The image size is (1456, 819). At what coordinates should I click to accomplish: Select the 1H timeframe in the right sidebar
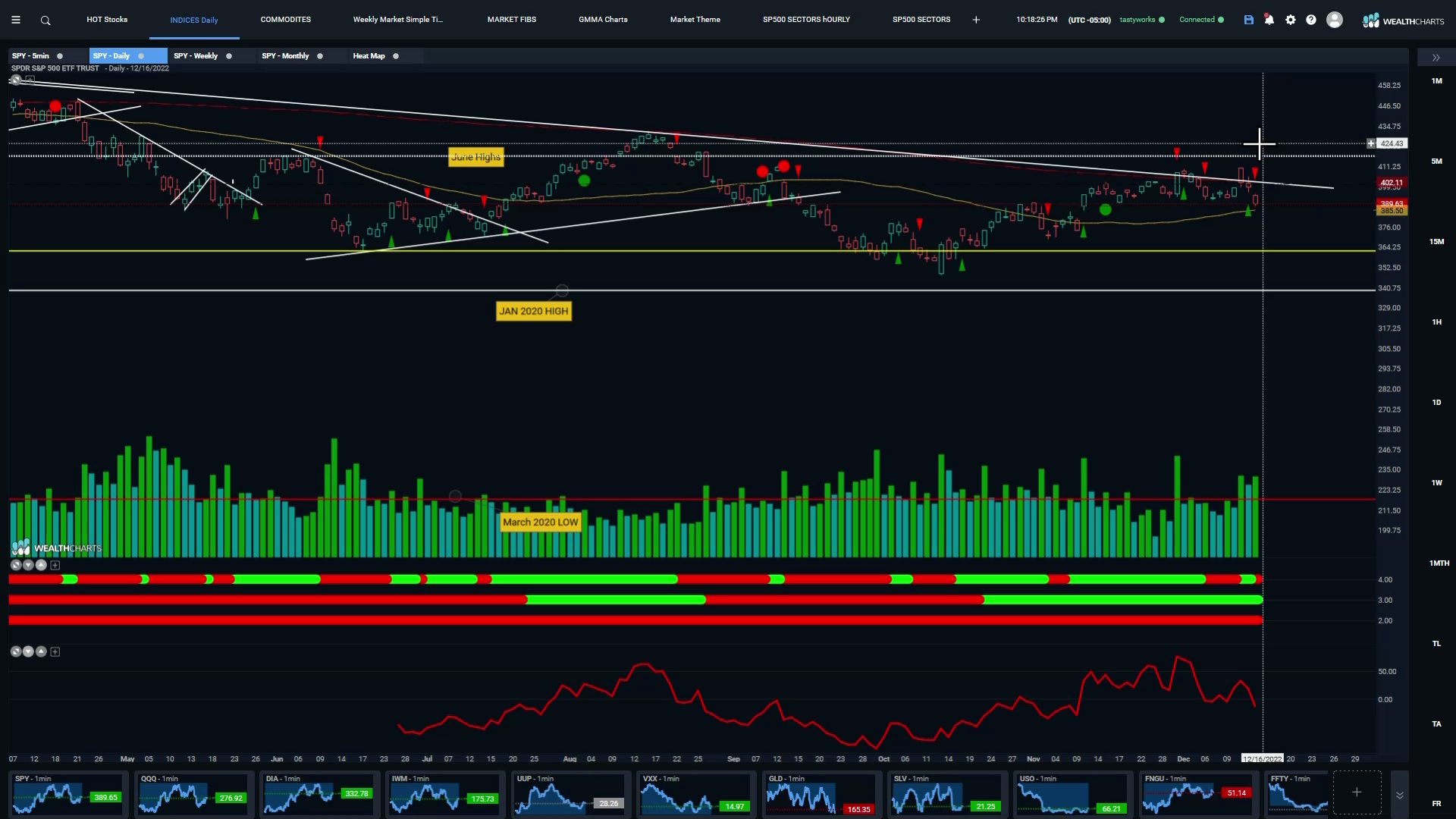click(1436, 322)
